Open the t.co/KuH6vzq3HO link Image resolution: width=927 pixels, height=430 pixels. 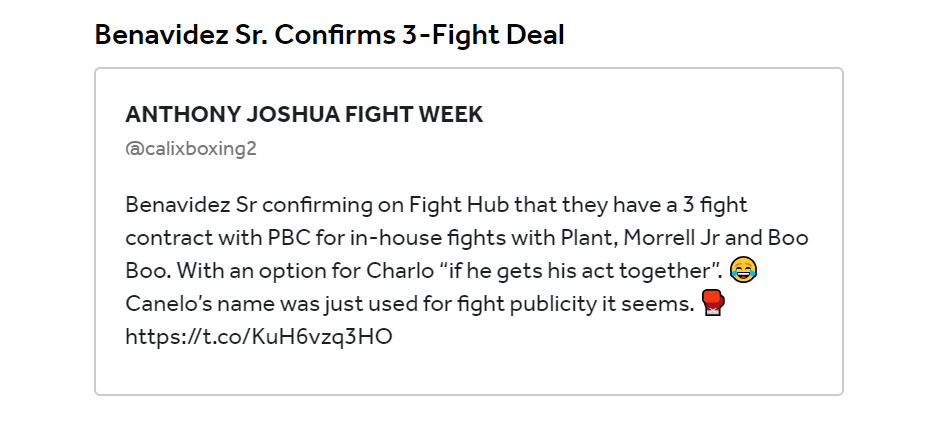[259, 337]
